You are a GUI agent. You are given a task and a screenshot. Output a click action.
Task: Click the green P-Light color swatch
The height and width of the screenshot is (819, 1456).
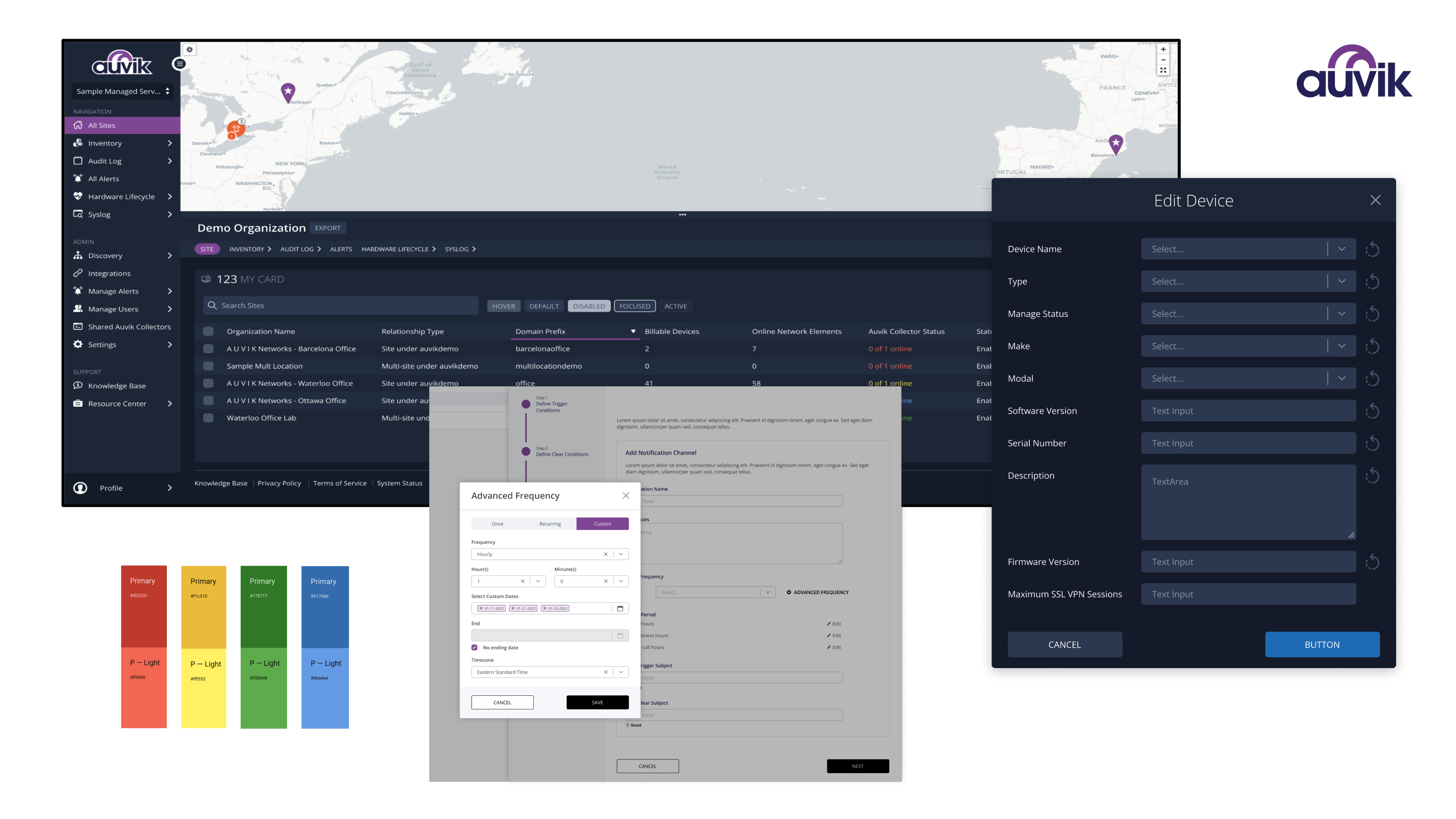coord(264,688)
